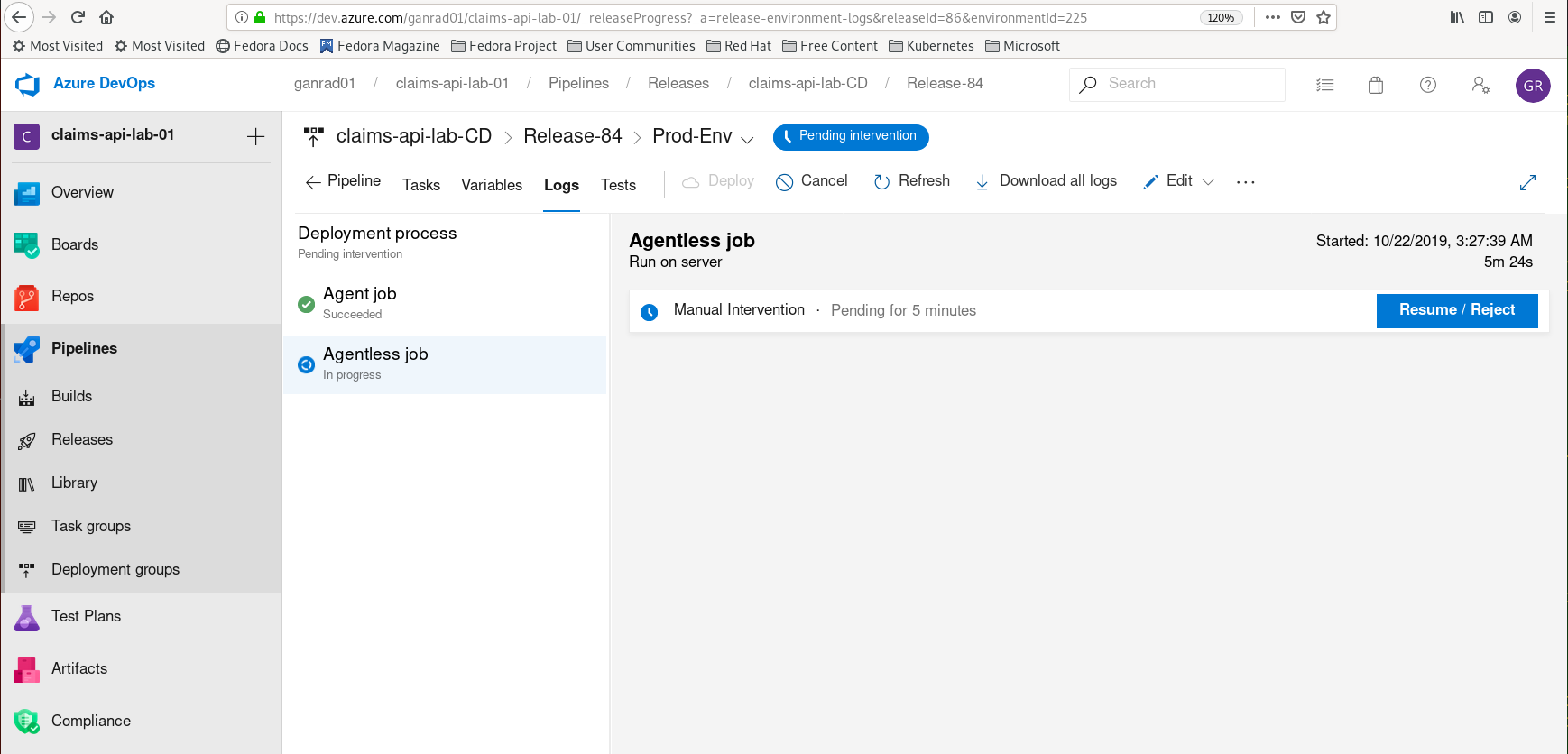Image resolution: width=1568 pixels, height=754 pixels.
Task: Open Releases breadcrumb link
Action: coord(678,84)
